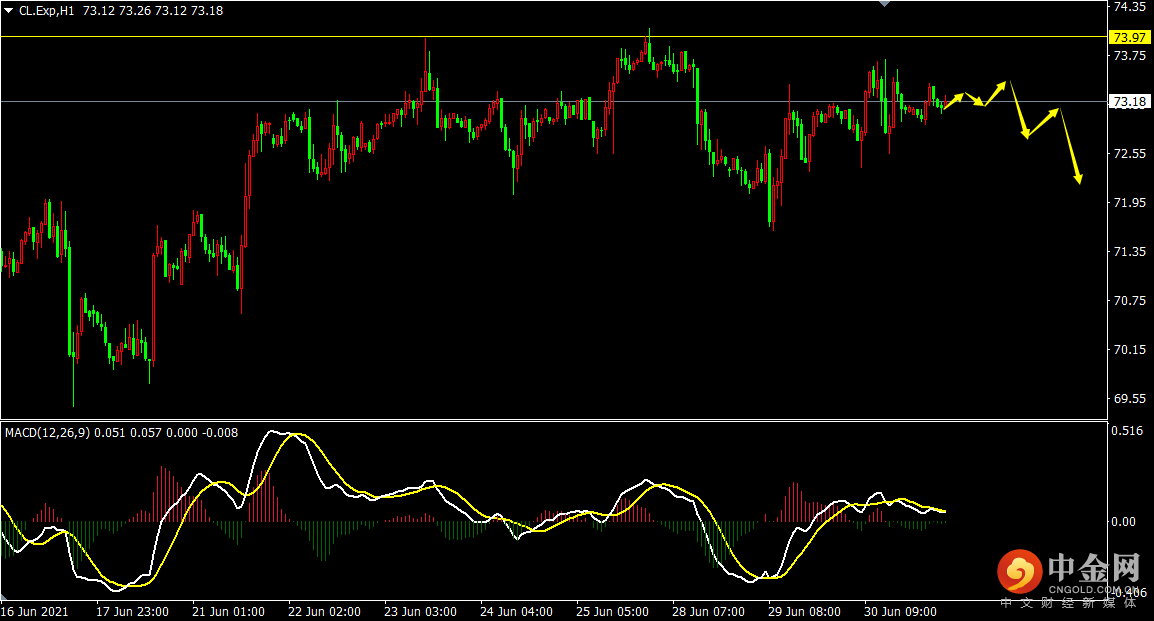Click the 22 Jun 02:00 time label

325,611
